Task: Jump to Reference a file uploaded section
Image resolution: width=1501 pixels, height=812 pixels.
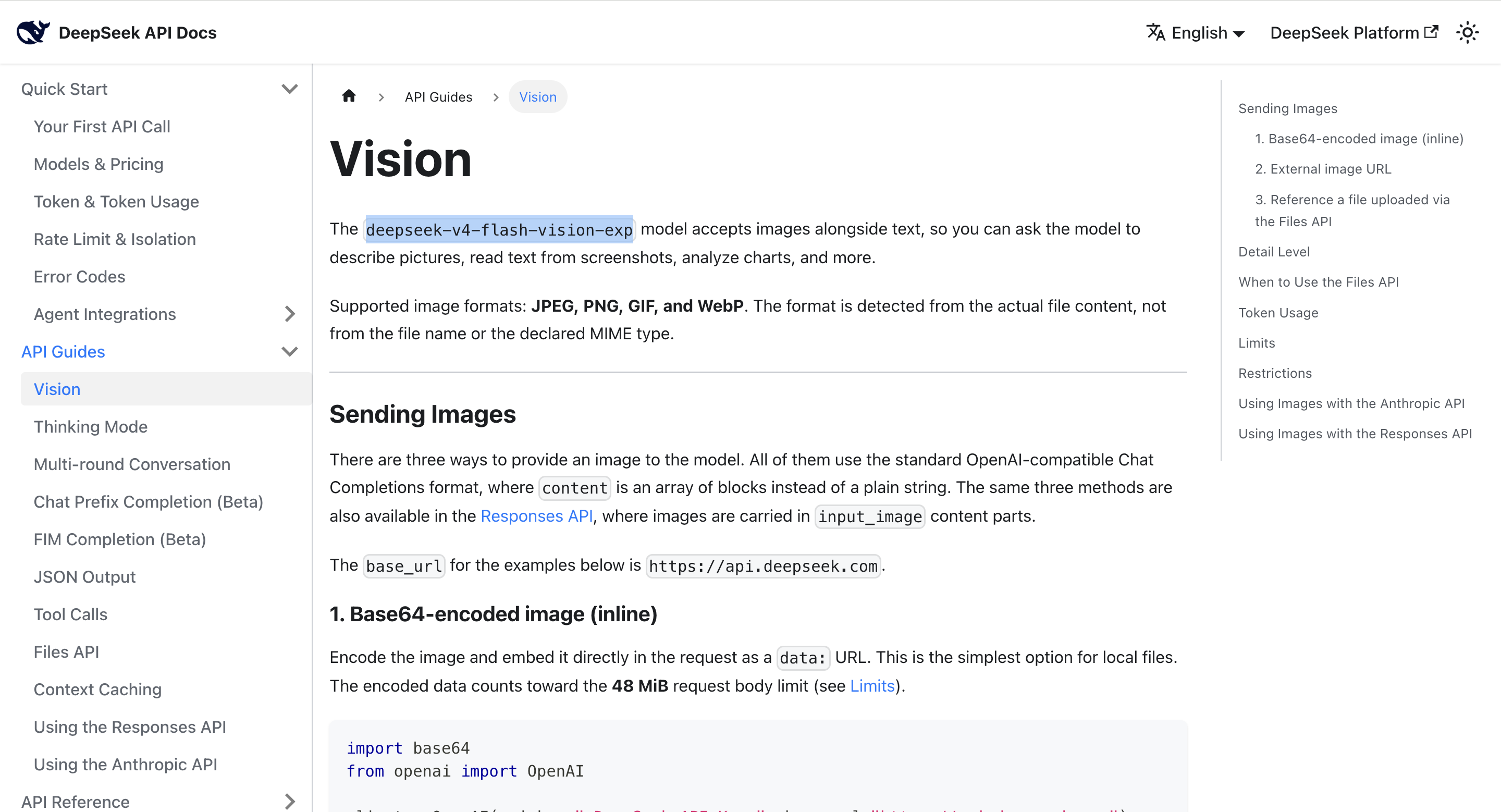Action: (x=1352, y=210)
